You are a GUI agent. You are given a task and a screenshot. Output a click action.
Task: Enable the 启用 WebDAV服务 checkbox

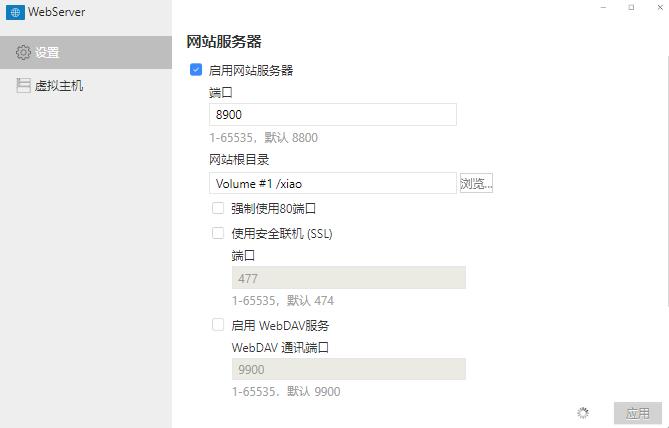(x=218, y=325)
